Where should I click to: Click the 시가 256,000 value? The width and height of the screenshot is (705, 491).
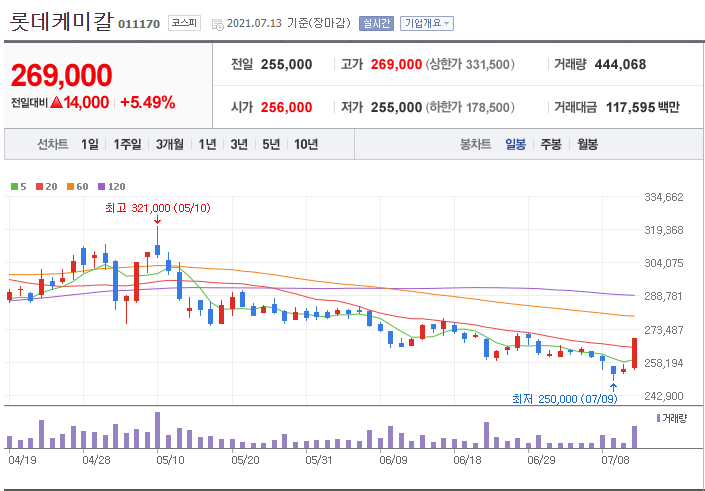286,107
